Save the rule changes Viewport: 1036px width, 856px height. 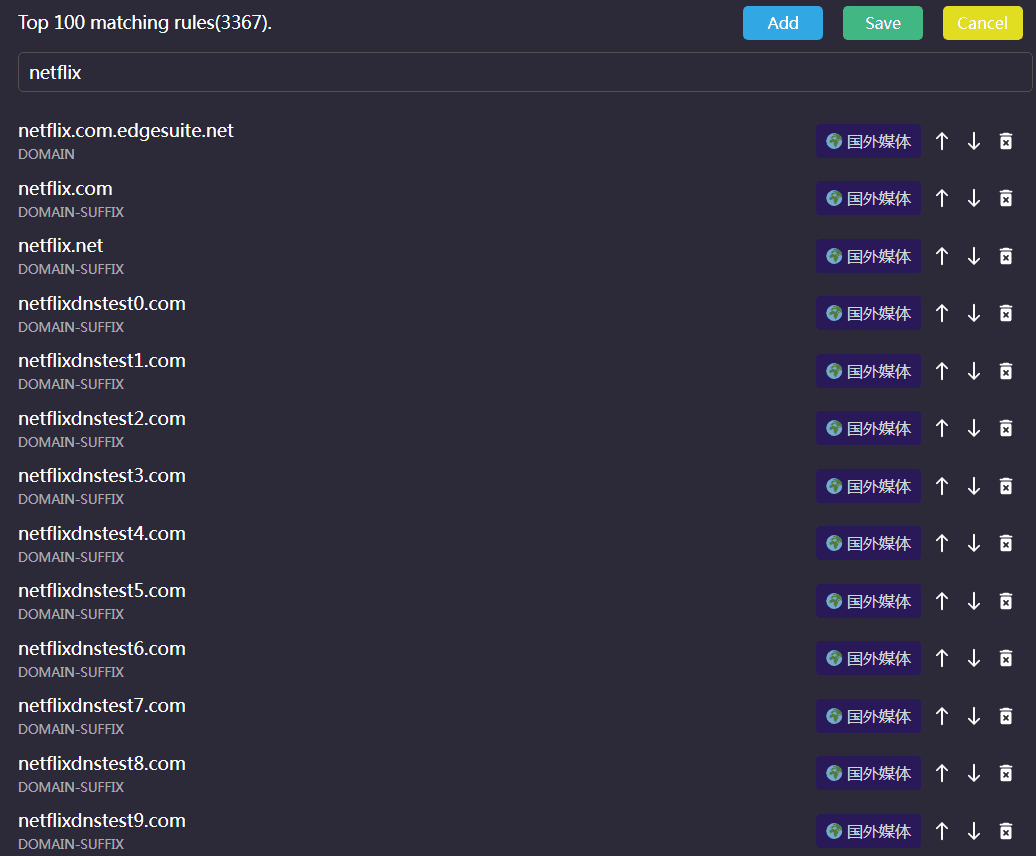point(883,23)
